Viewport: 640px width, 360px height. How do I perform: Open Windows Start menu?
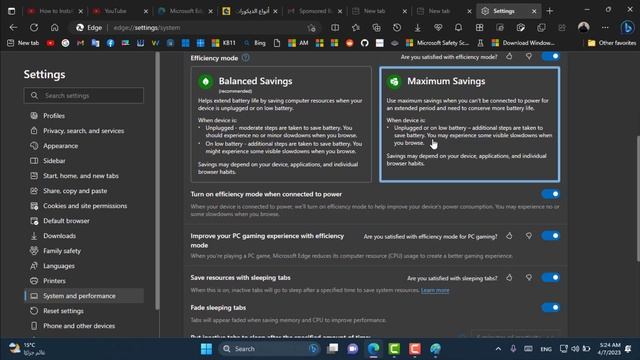point(207,349)
